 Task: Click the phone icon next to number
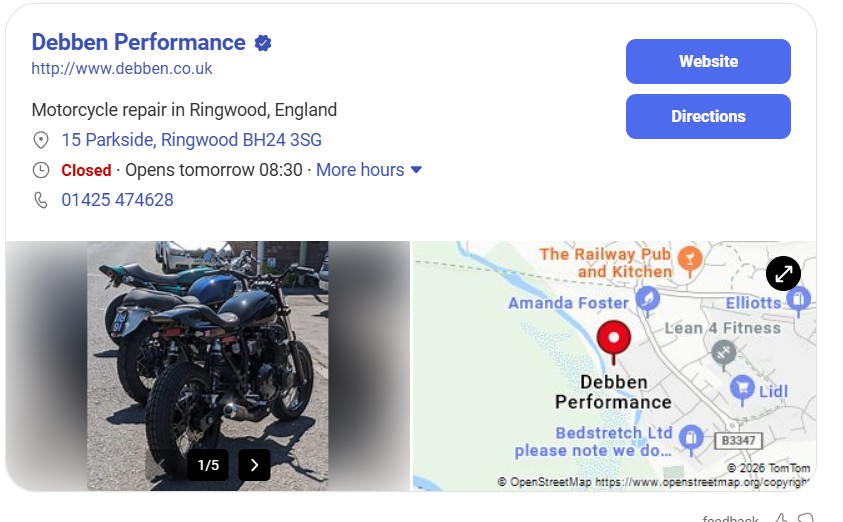(41, 200)
